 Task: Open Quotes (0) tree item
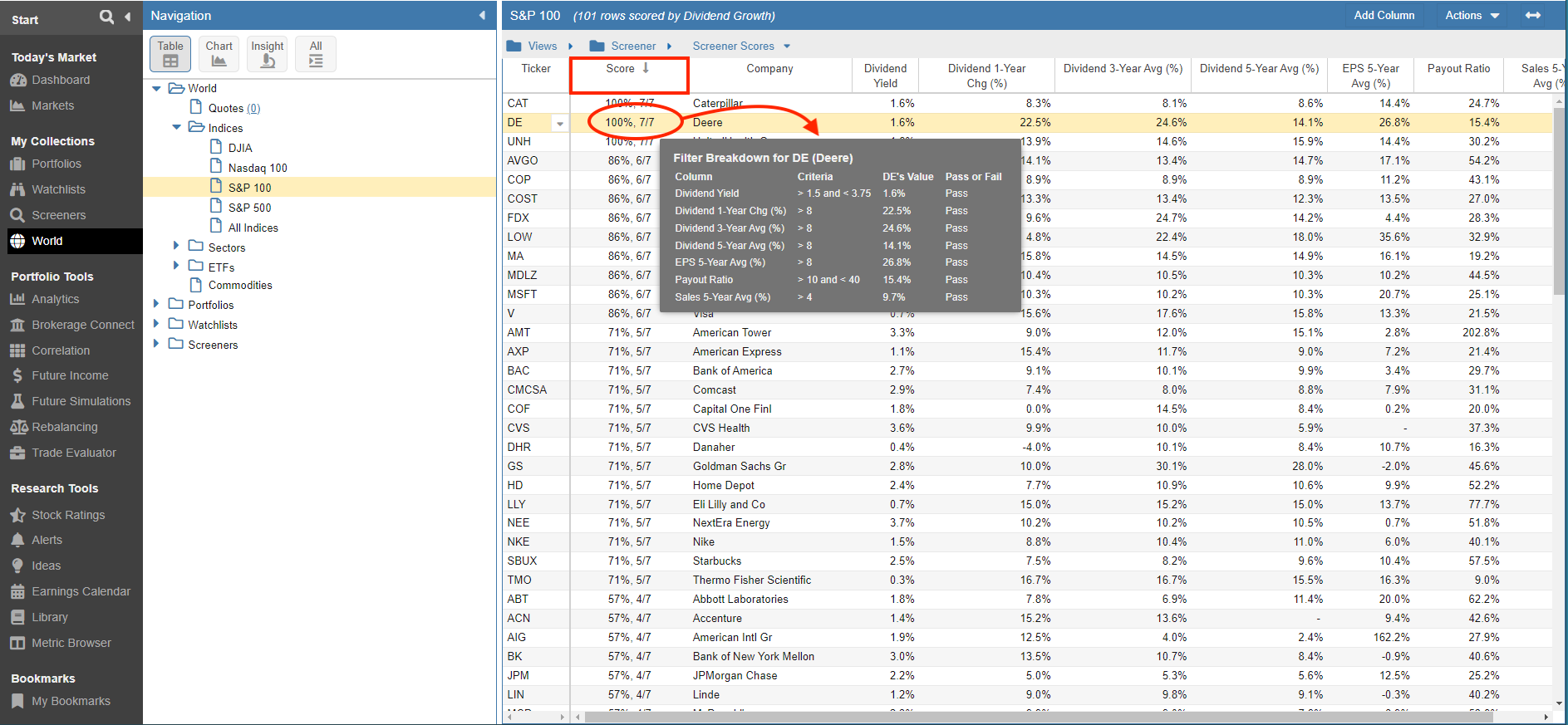234,108
